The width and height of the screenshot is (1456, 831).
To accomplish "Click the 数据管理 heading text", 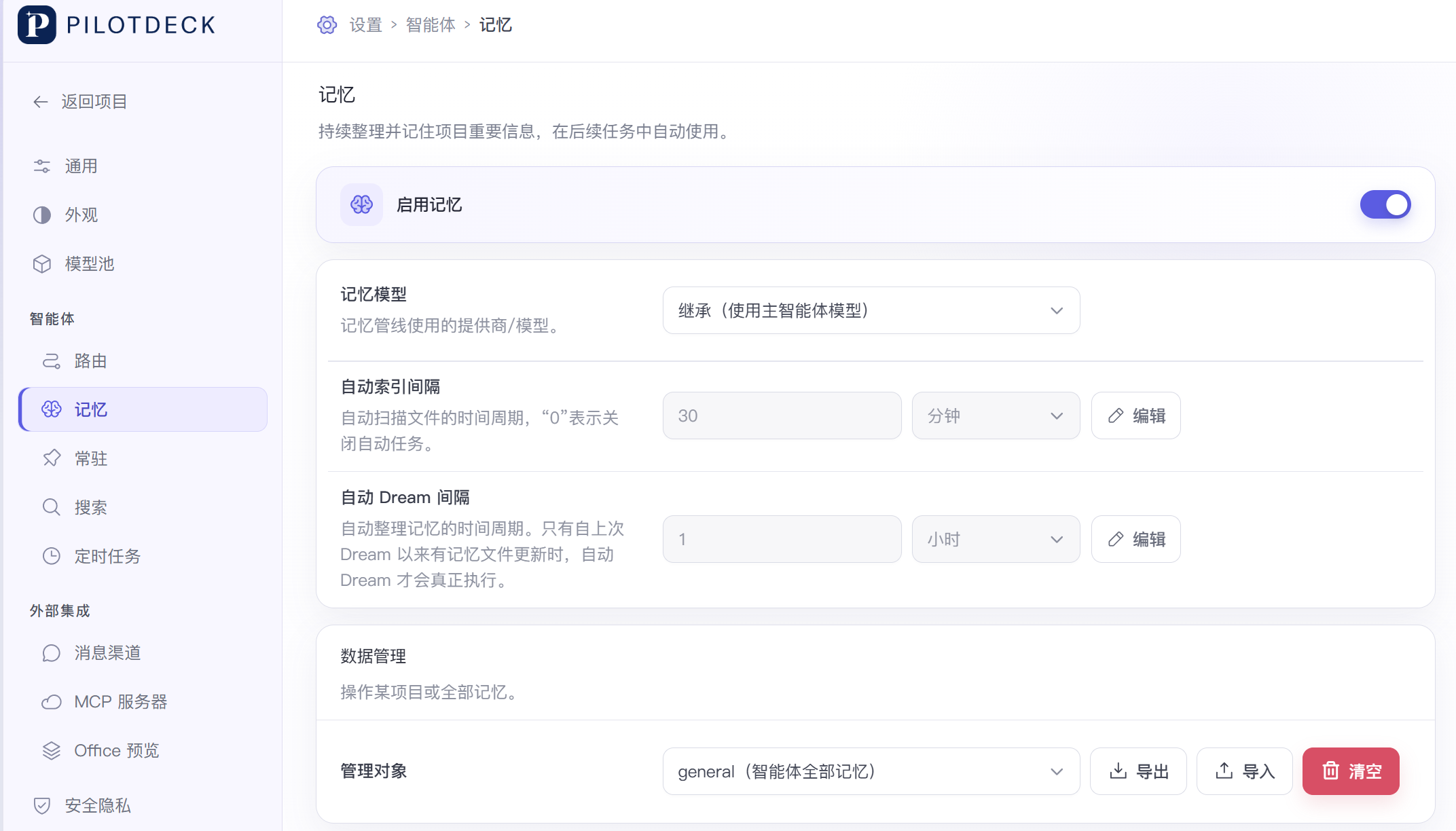I will (374, 656).
